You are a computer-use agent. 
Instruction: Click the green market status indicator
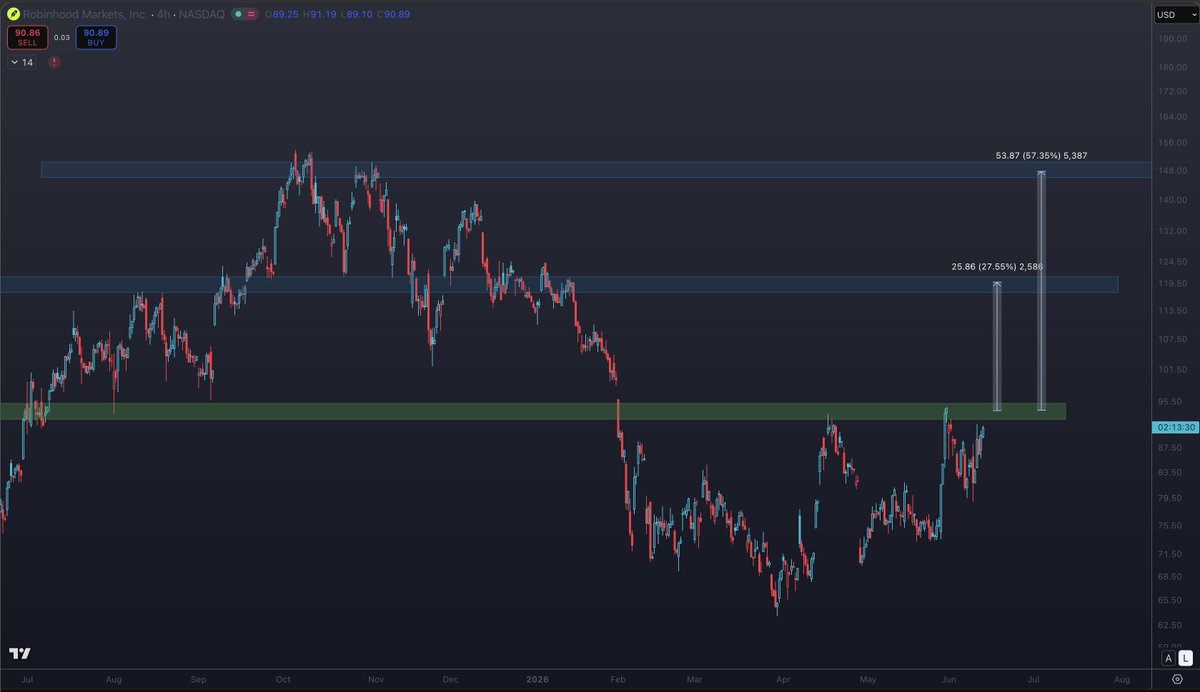pos(237,14)
